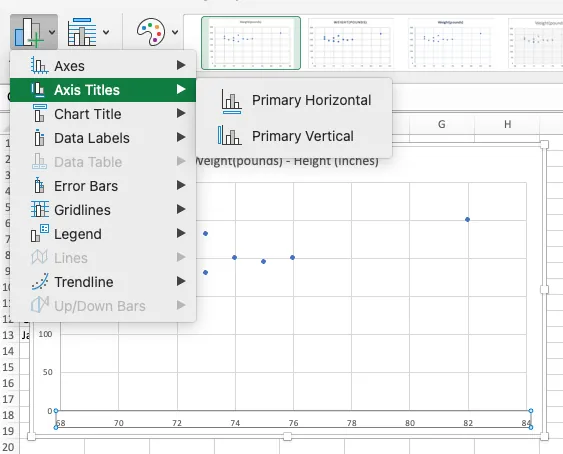Screen dimensions: 563x454
Task: Click the horizontal axis label 78
Action: point(352,423)
